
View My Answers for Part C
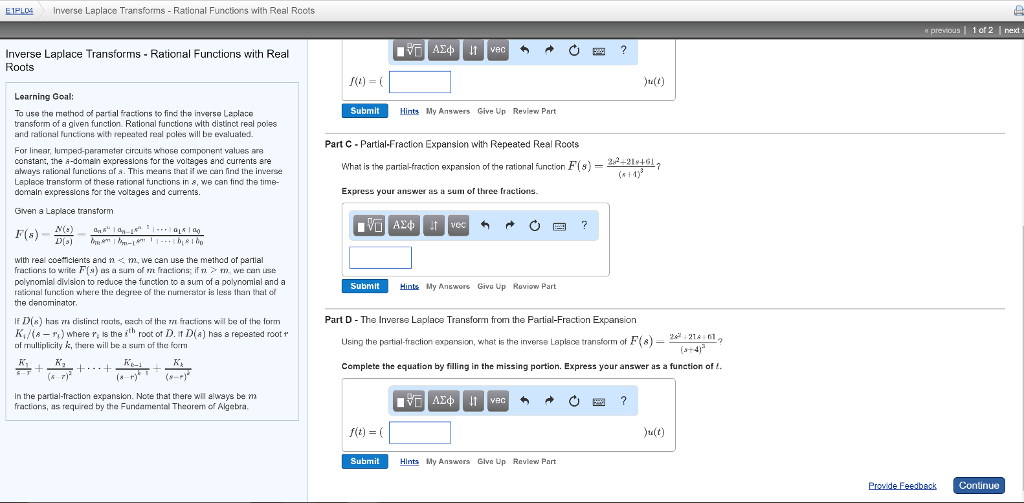click(x=448, y=287)
